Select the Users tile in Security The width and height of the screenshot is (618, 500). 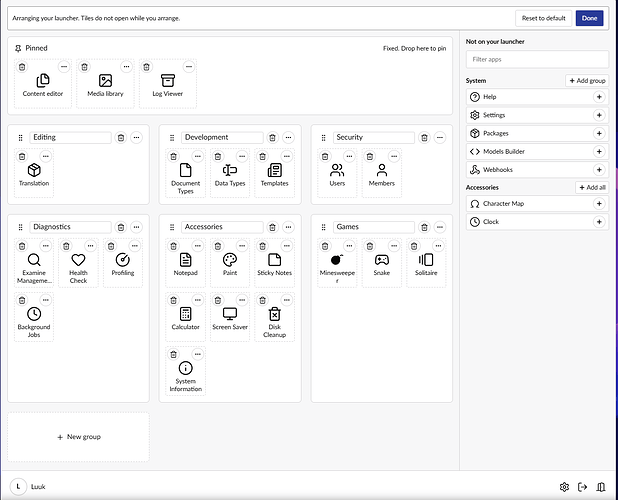click(337, 173)
